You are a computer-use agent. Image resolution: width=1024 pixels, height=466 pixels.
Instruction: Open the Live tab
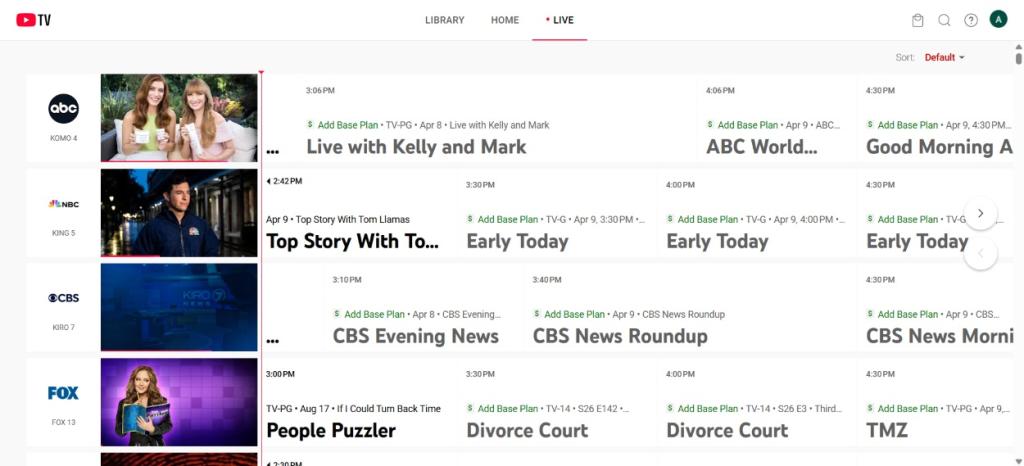coord(560,20)
